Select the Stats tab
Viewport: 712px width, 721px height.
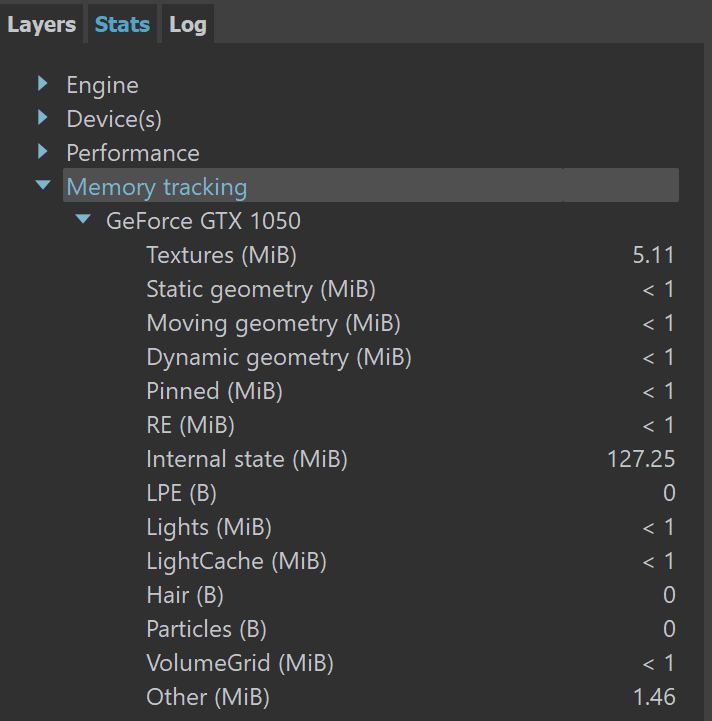click(x=122, y=24)
